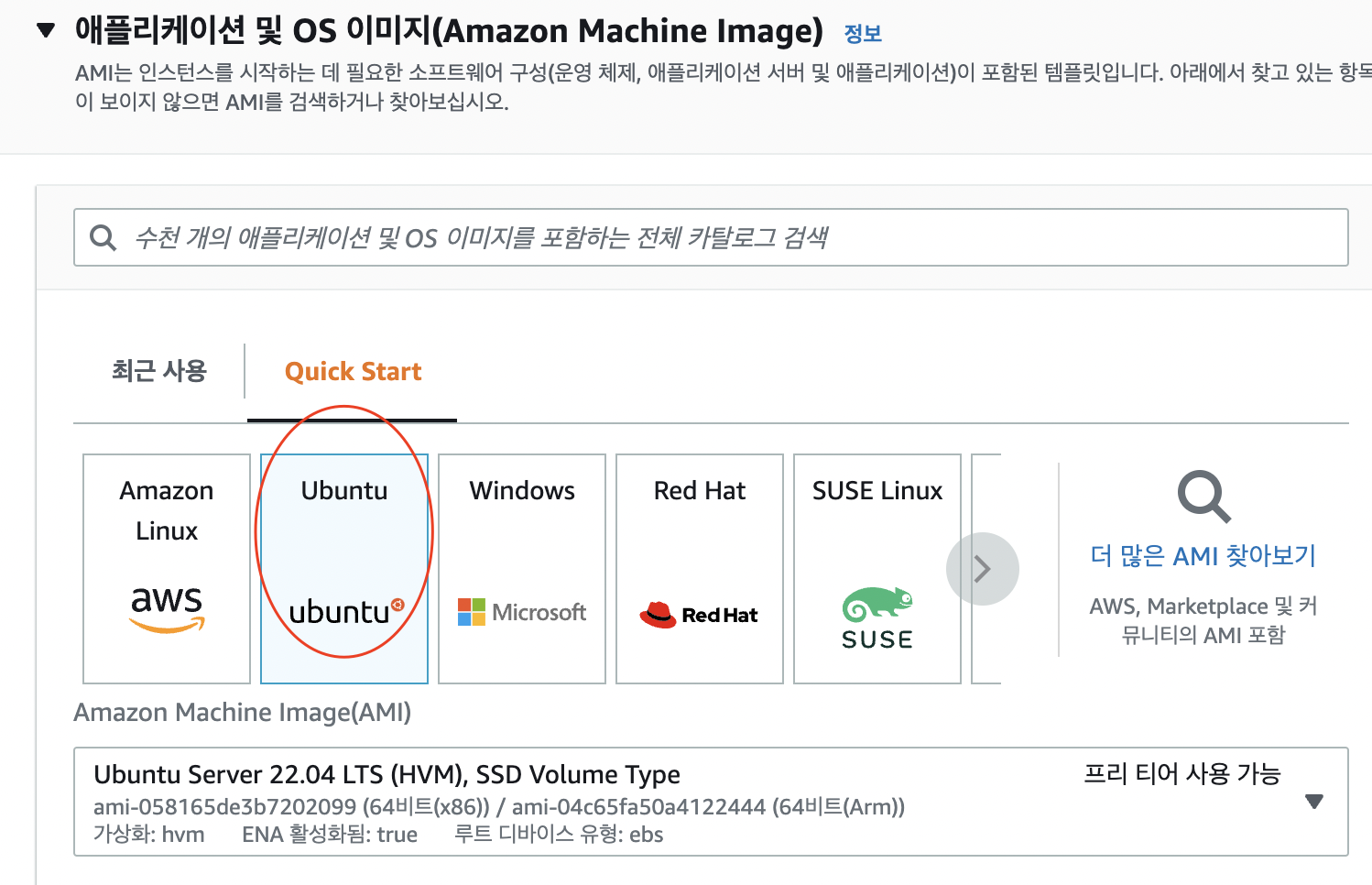
Task: Click the AMI catalog search field
Action: (711, 237)
